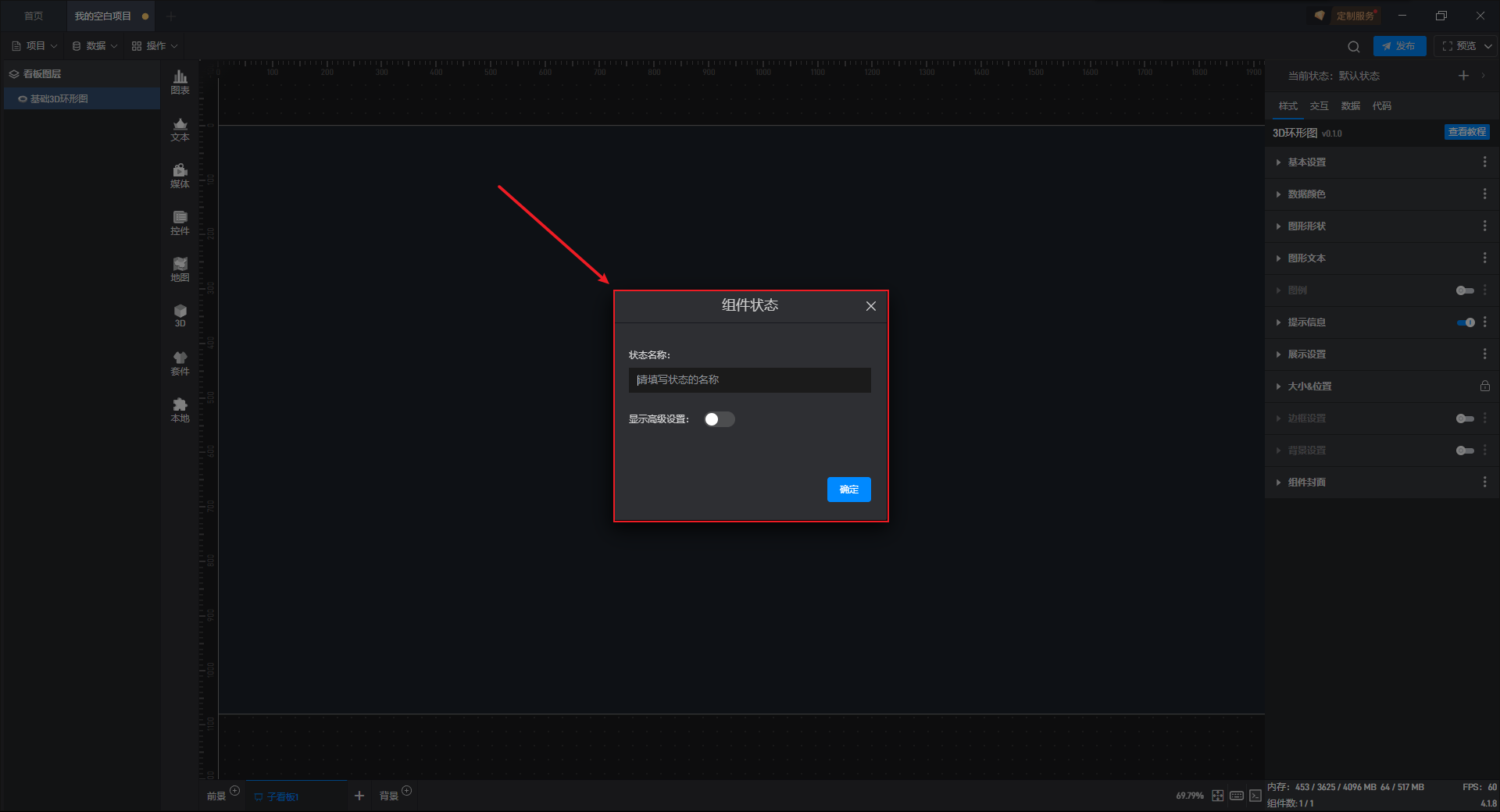Image resolution: width=1500 pixels, height=812 pixels.
Task: Select the 基础3D环形图 layer item
Action: (x=82, y=98)
